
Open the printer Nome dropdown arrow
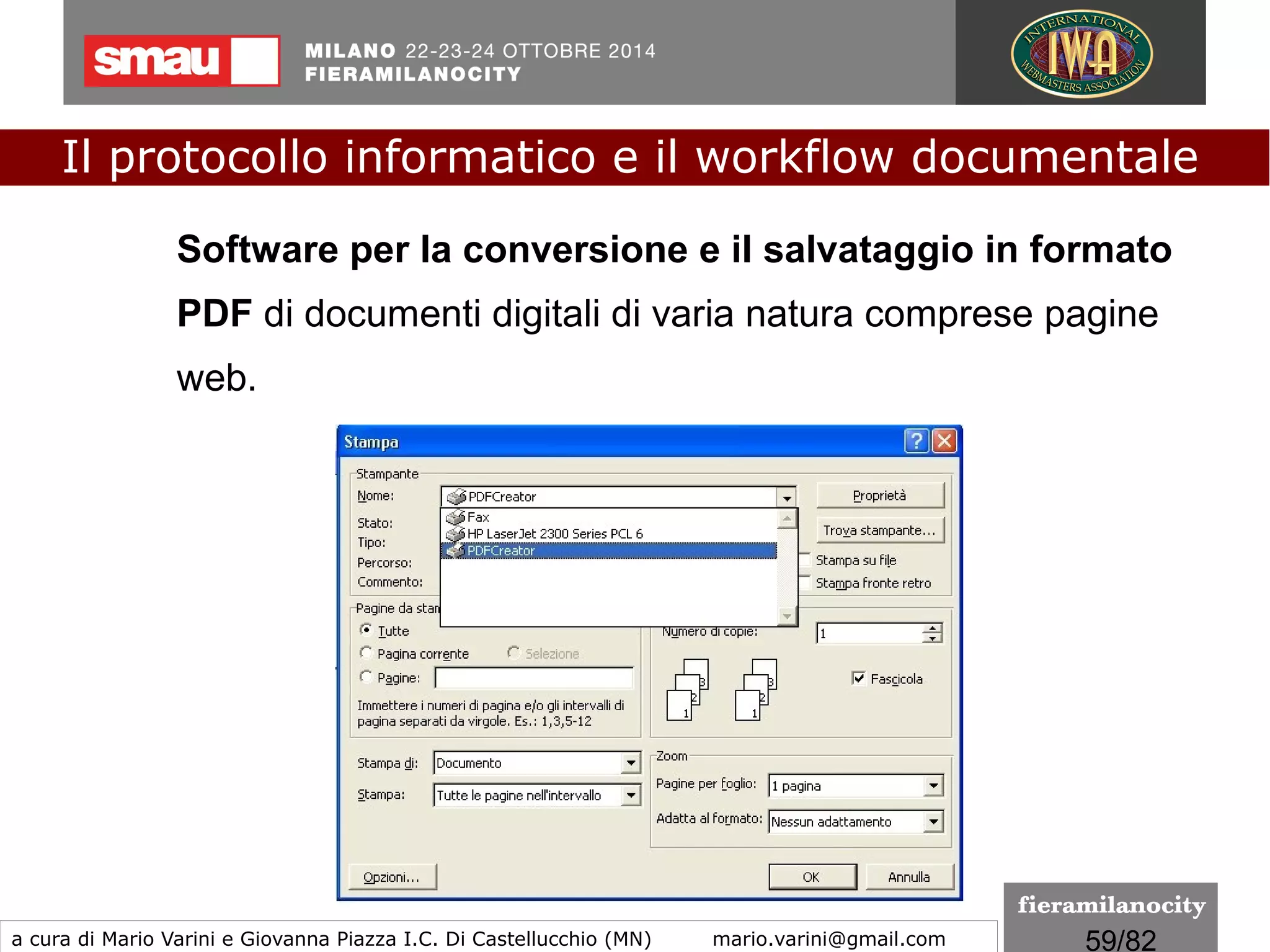pyautogui.click(x=786, y=497)
